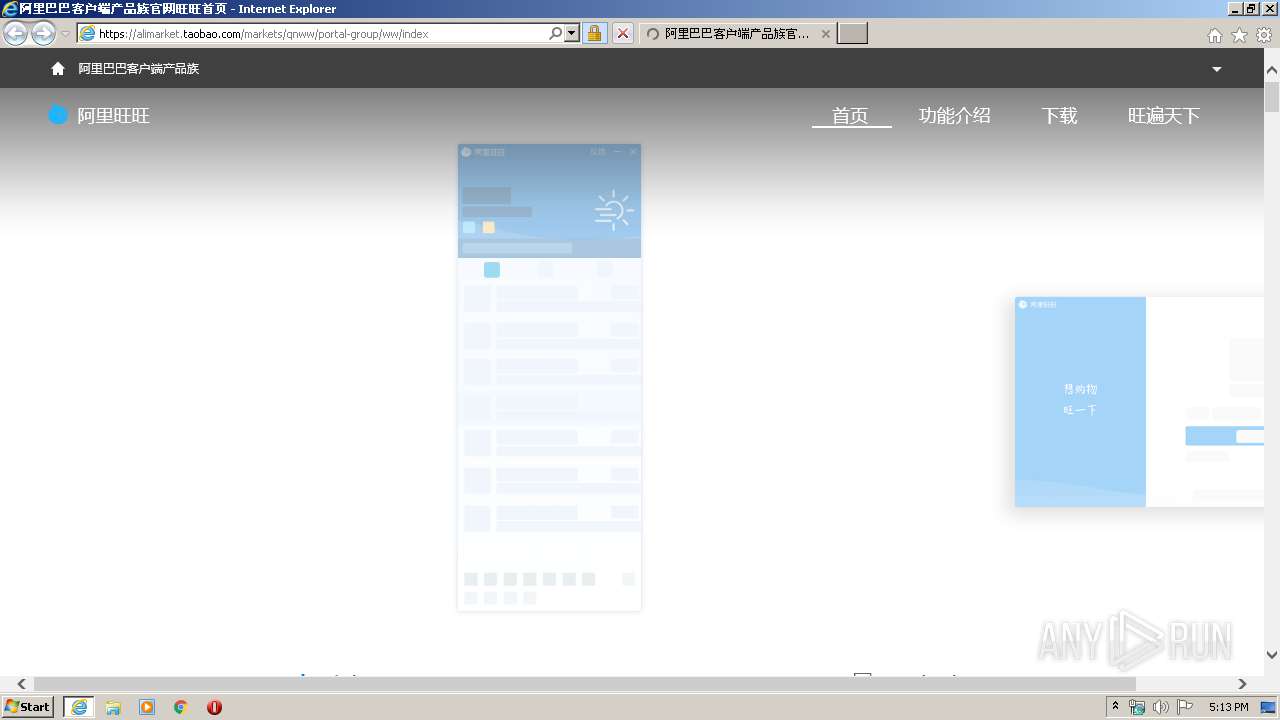Viewport: 1280px width, 720px height.
Task: Open the Tools gear menu
Action: [1264, 35]
